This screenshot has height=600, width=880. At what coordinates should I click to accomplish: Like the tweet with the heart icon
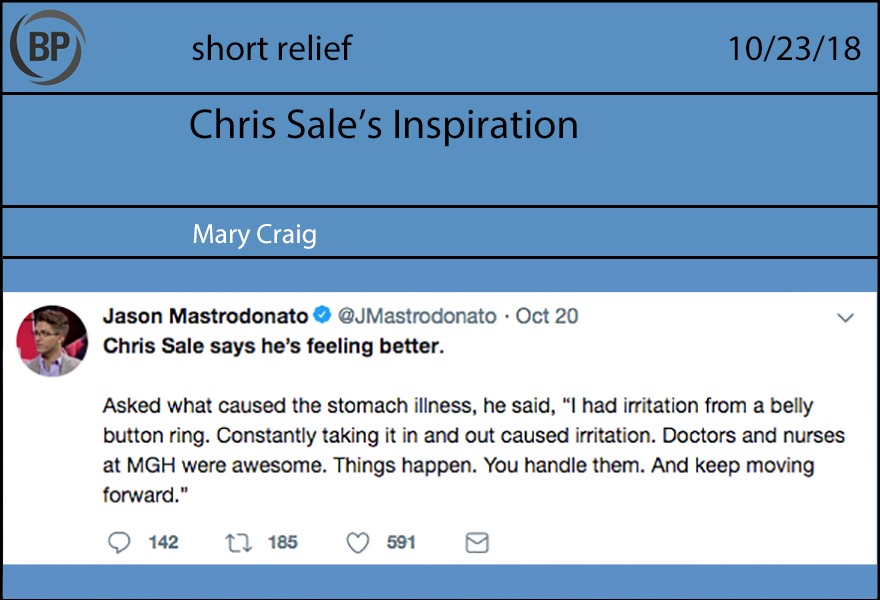[x=357, y=542]
